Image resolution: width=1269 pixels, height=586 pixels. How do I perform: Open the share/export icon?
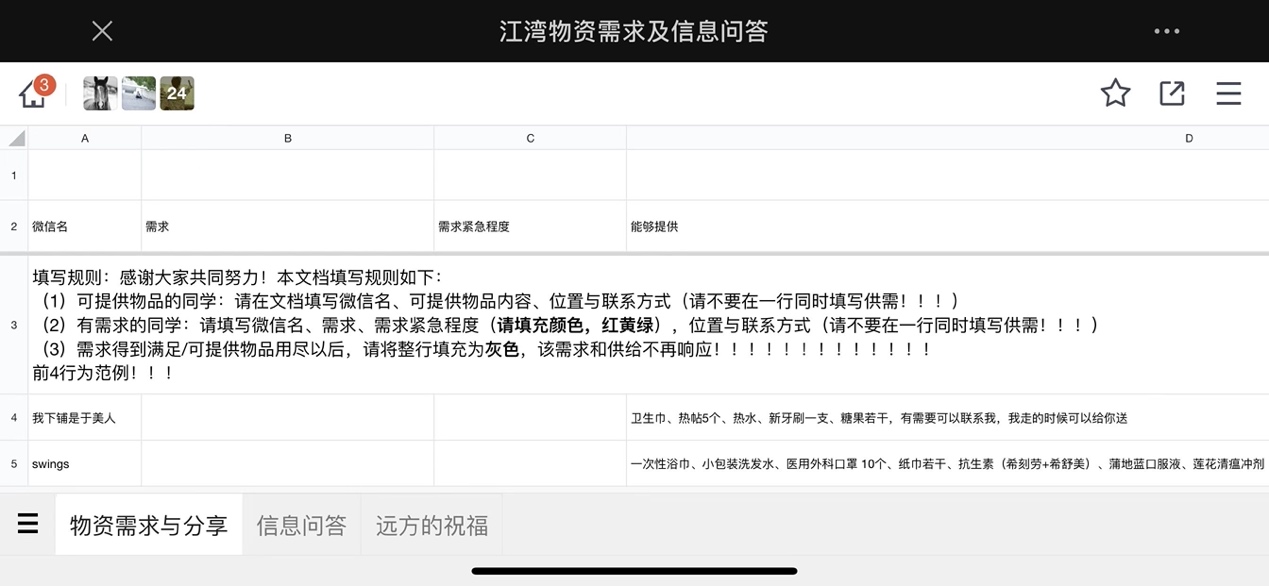point(1172,93)
